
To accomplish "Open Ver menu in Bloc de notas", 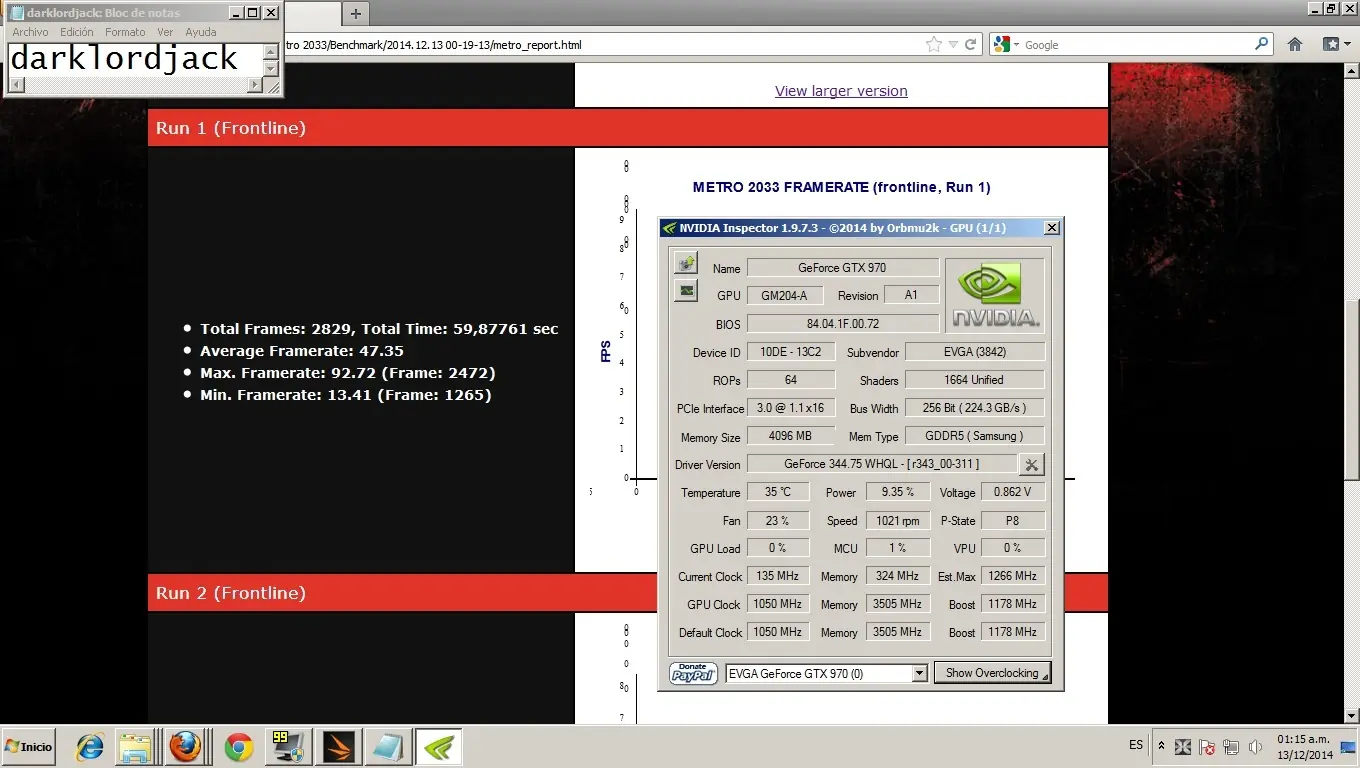I will [x=165, y=32].
